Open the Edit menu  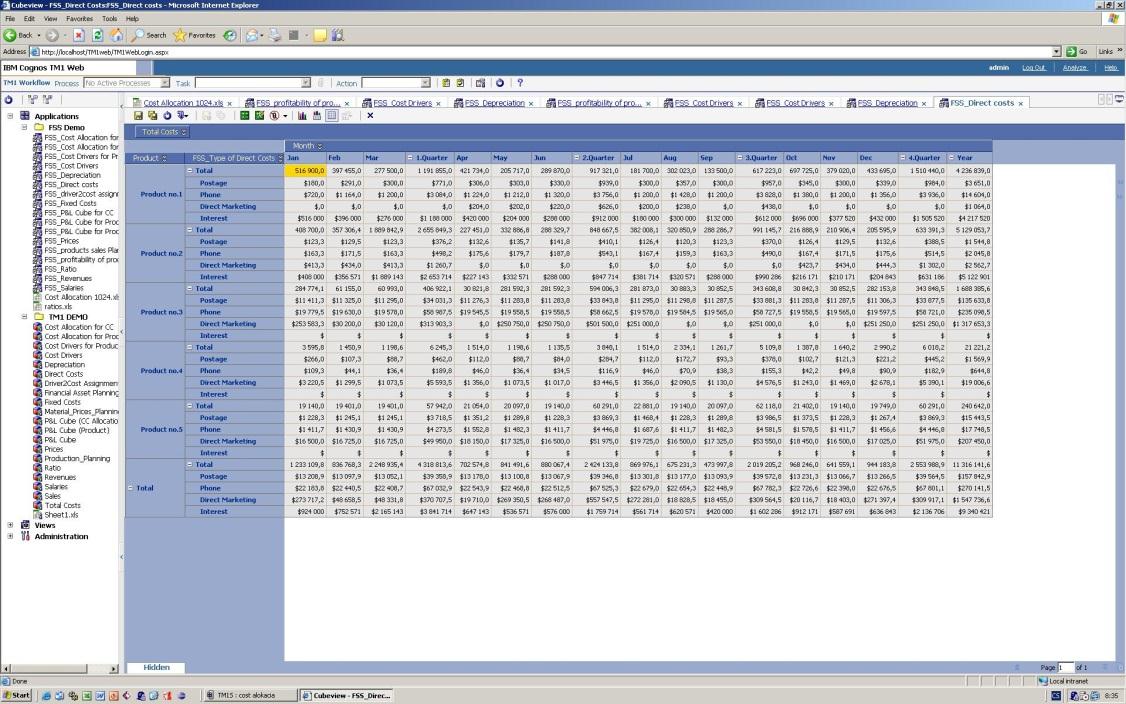(29, 19)
